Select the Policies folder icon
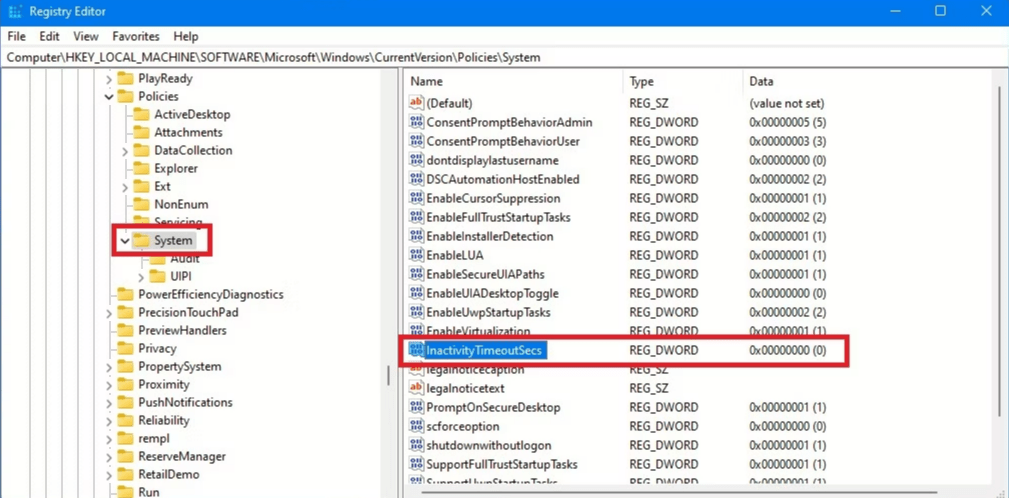The height and width of the screenshot is (498, 1009). coord(125,97)
